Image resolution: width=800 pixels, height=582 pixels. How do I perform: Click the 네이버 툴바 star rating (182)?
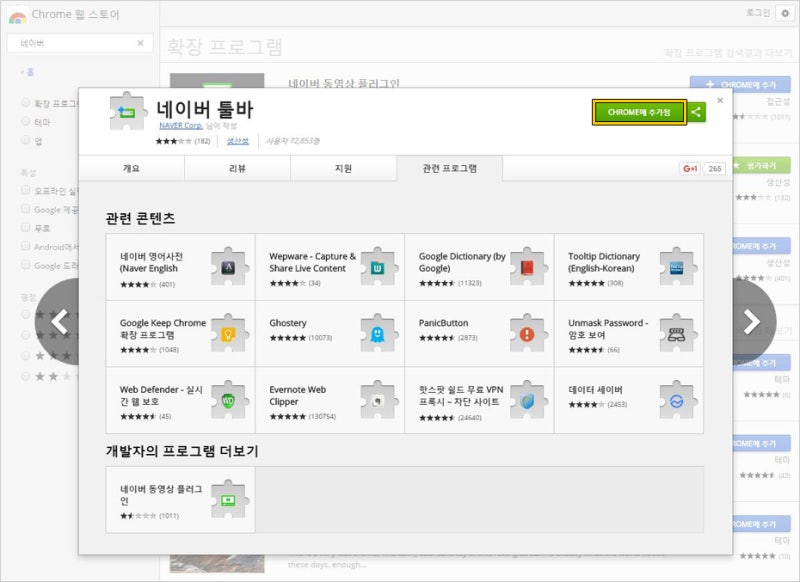[x=183, y=141]
